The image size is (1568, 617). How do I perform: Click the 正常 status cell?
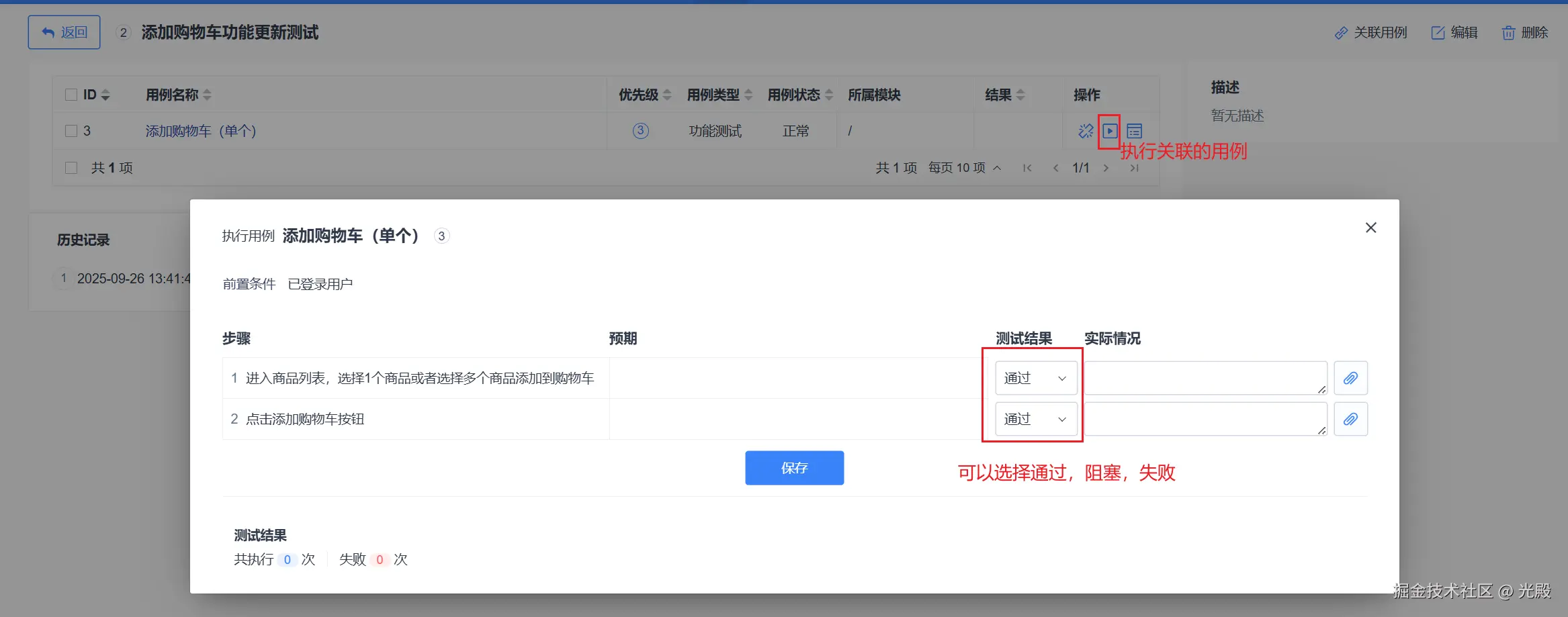tap(795, 131)
